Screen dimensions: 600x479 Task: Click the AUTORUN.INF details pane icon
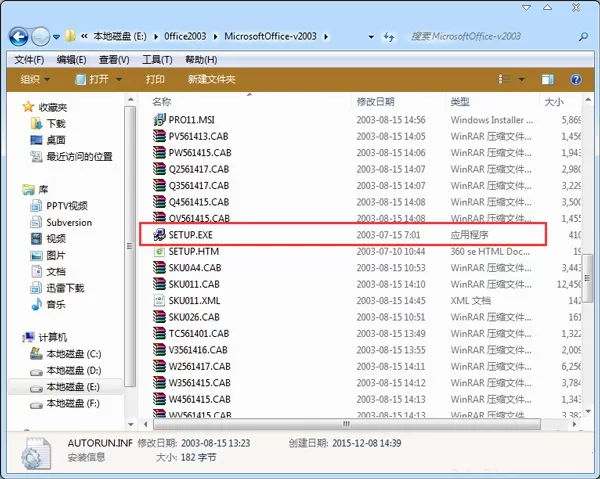(36, 453)
